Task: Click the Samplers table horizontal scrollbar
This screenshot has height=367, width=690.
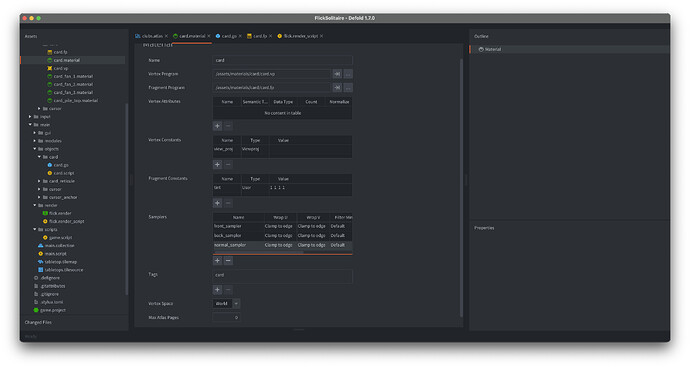Action: (x=258, y=253)
